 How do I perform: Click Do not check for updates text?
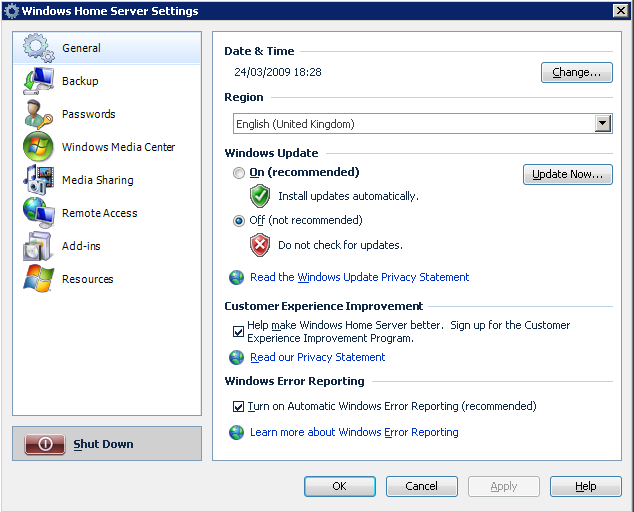pos(340,245)
